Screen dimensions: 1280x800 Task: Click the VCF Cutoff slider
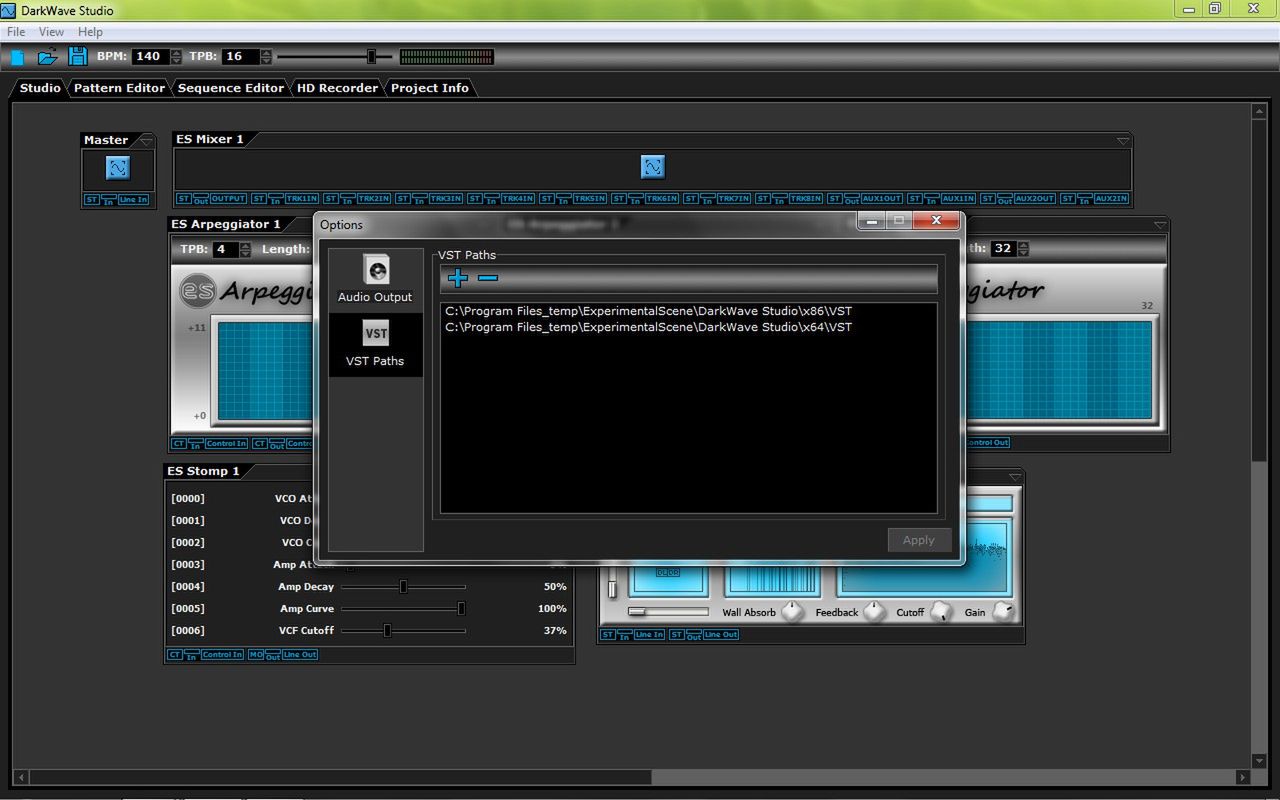pos(402,631)
